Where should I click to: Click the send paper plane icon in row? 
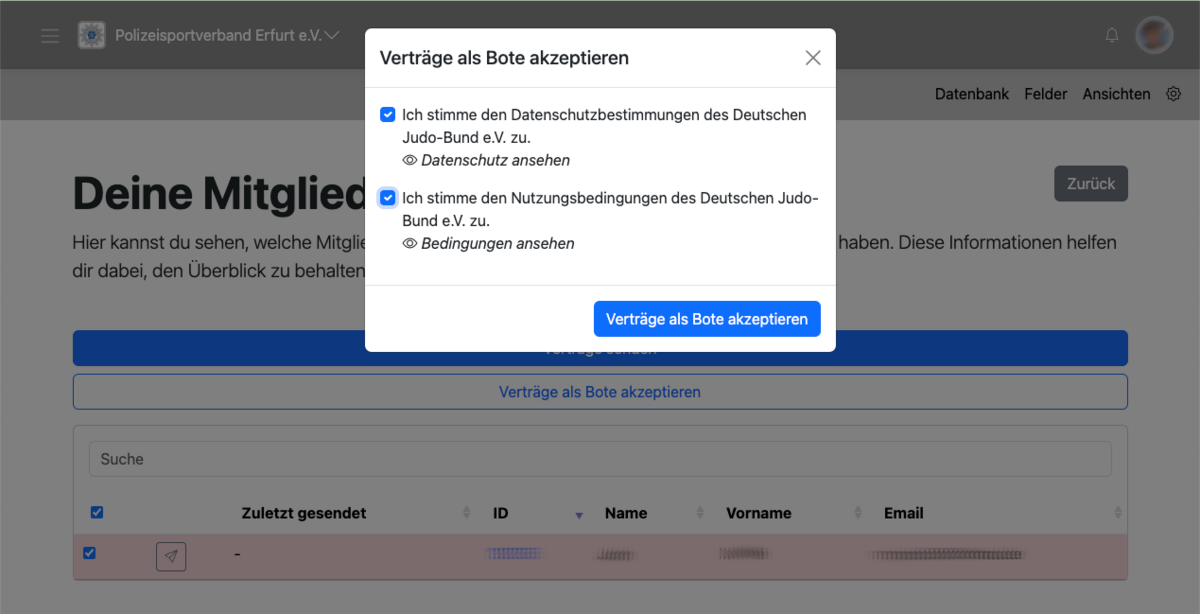(171, 556)
